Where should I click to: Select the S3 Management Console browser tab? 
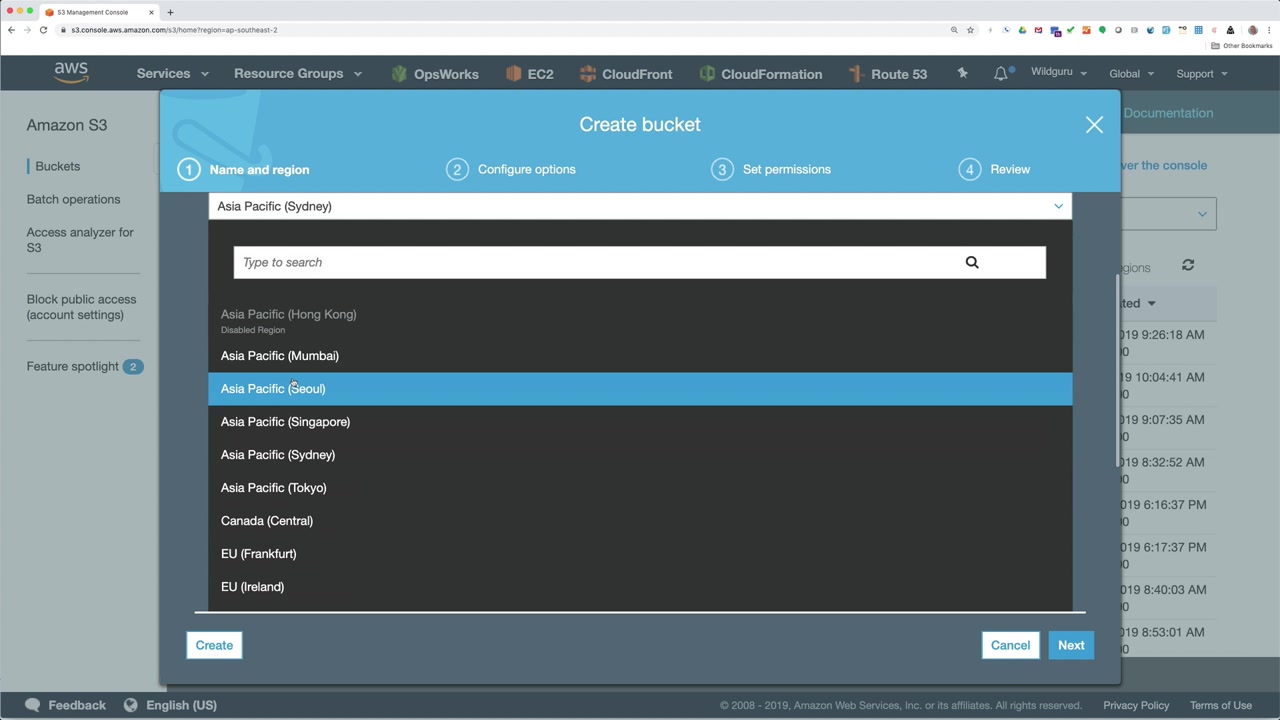click(100, 12)
